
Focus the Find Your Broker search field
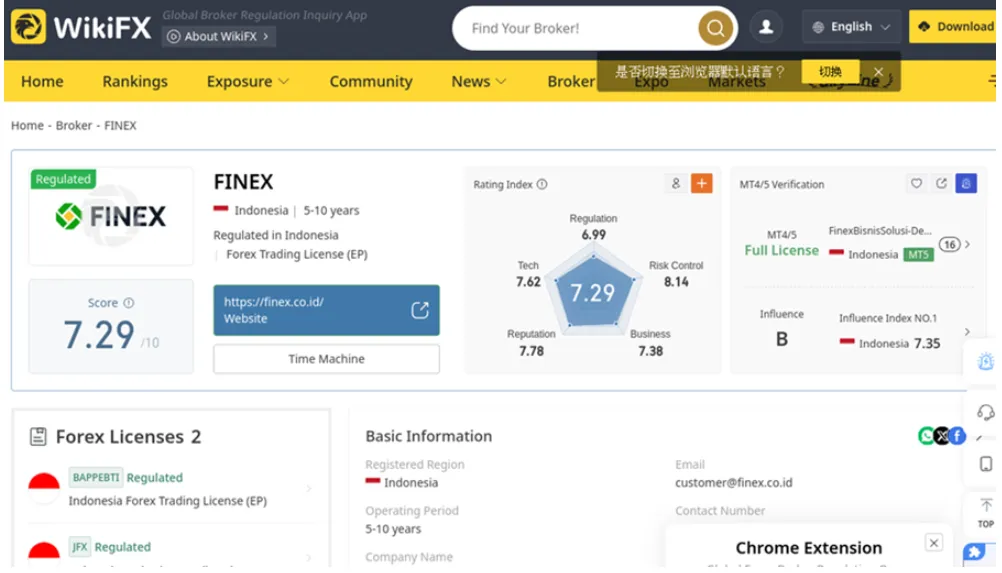pyautogui.click(x=575, y=28)
